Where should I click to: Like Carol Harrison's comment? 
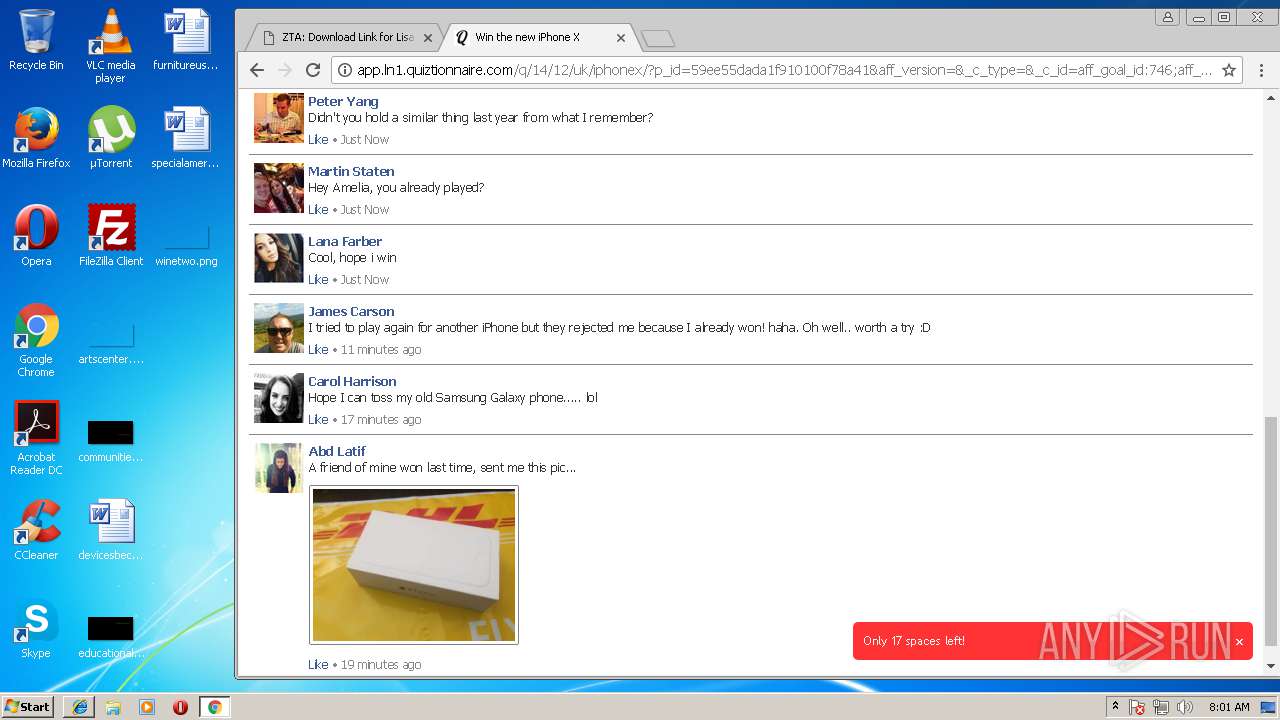tap(318, 419)
